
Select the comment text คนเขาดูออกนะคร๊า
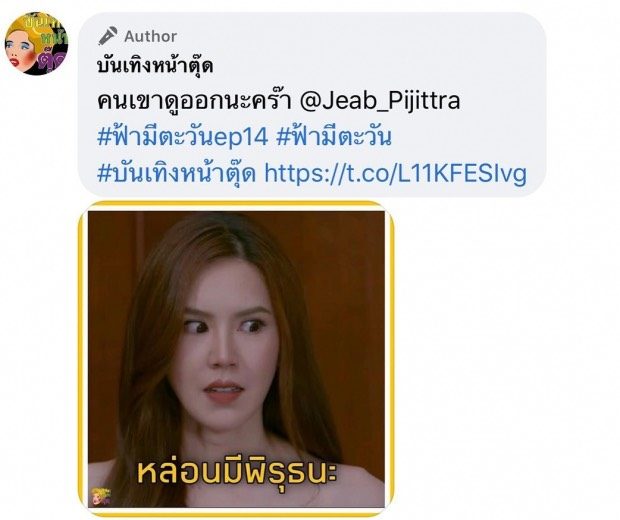(x=194, y=101)
